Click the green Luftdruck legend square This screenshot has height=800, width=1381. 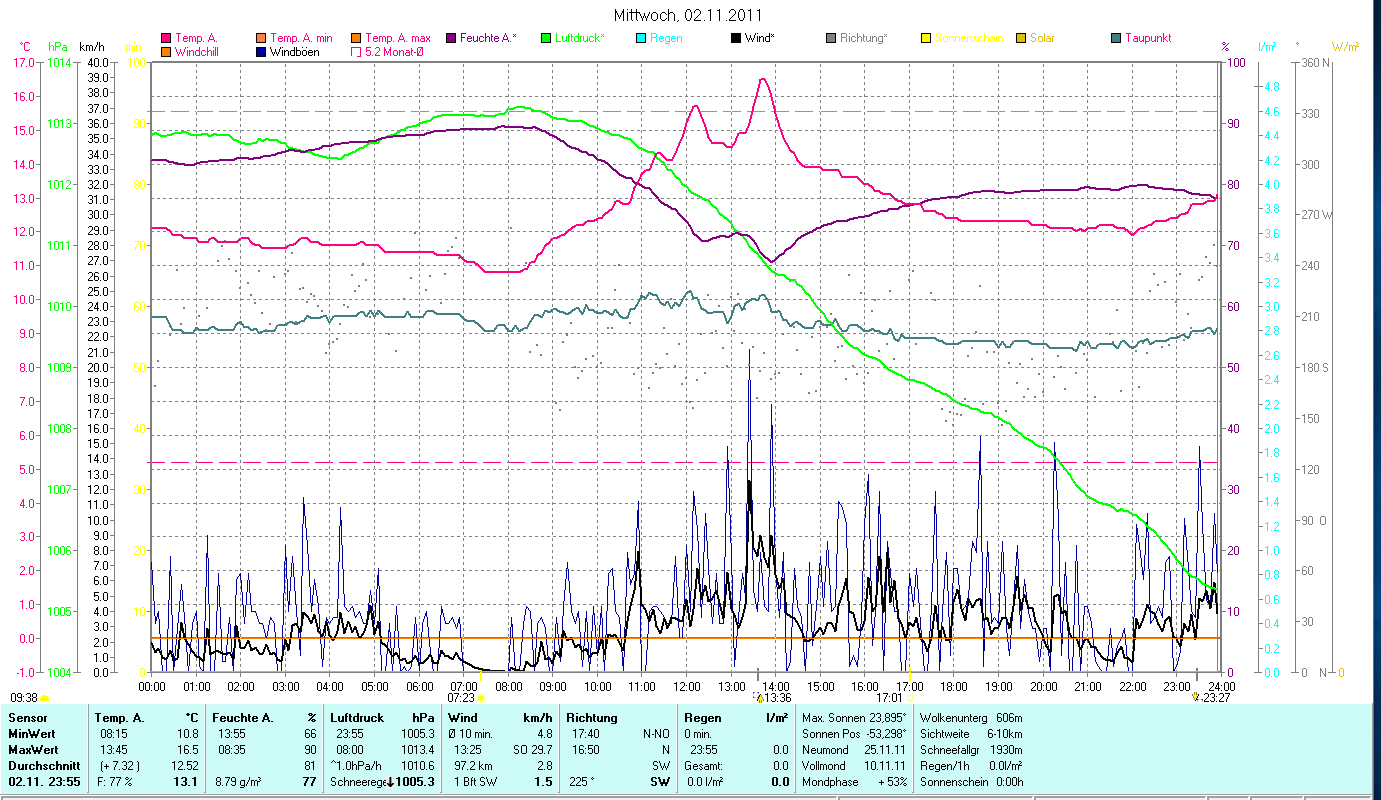coord(545,38)
